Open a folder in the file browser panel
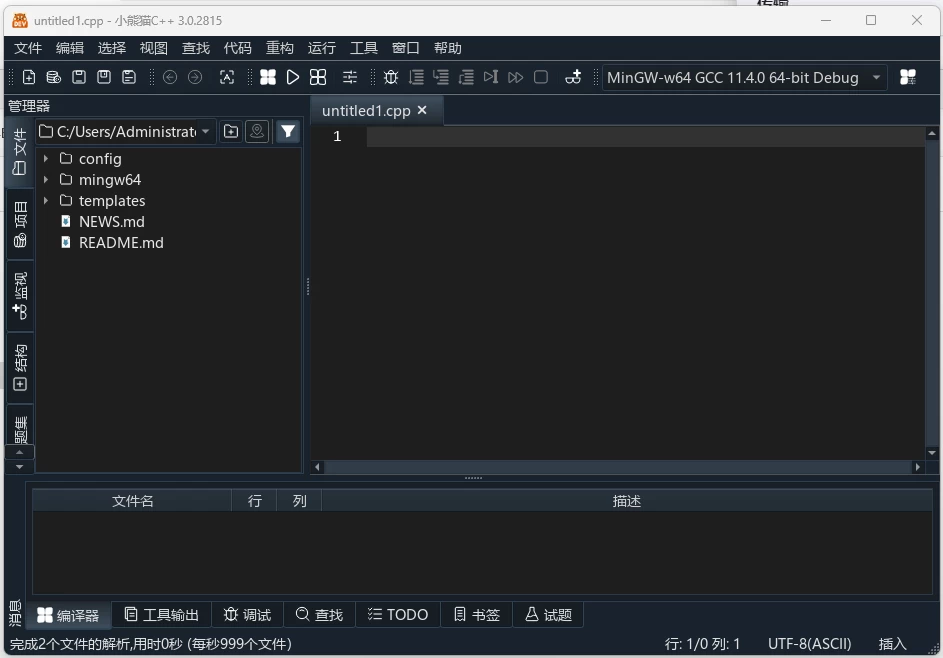Screen dimensions: 943x658 click(230, 131)
